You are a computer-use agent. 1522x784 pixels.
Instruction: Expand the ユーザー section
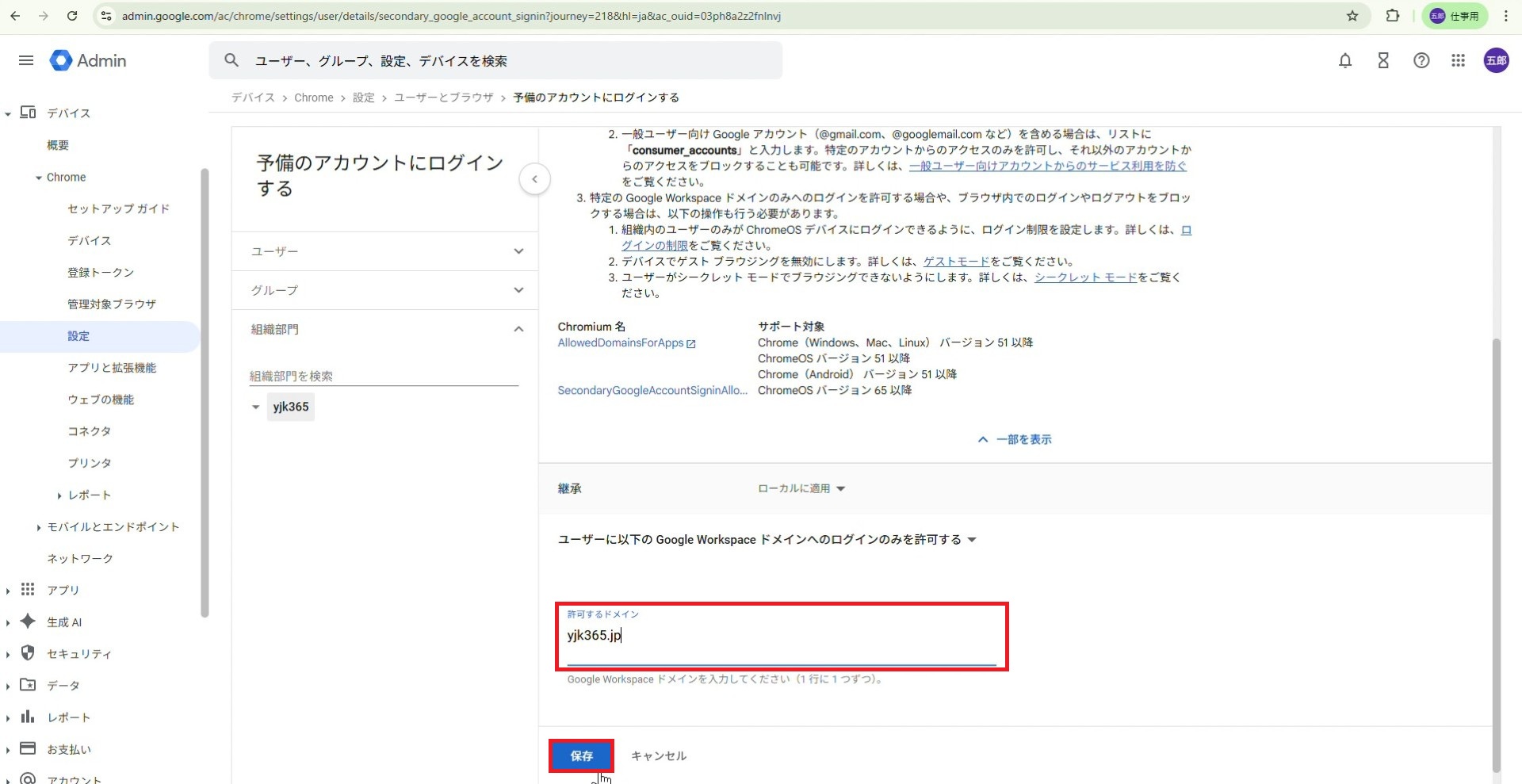(384, 251)
